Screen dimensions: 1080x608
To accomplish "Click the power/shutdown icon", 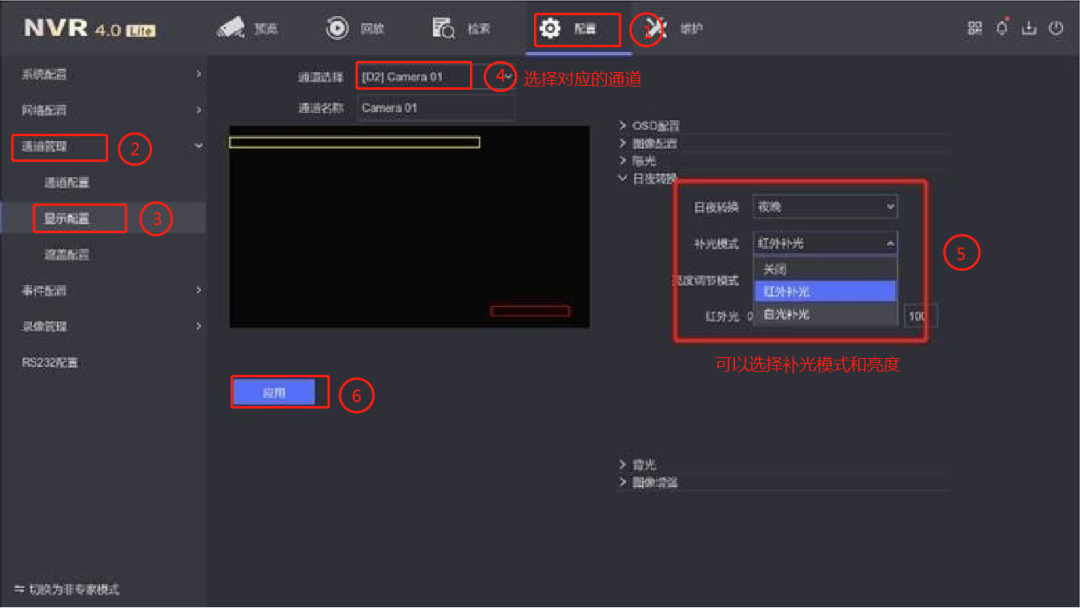I will click(x=1056, y=29).
